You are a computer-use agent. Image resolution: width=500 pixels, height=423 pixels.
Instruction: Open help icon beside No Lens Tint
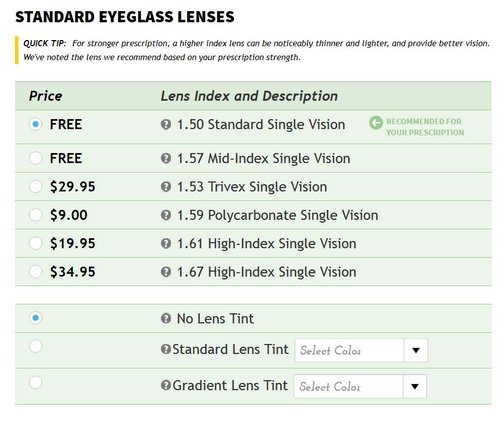coord(166,319)
